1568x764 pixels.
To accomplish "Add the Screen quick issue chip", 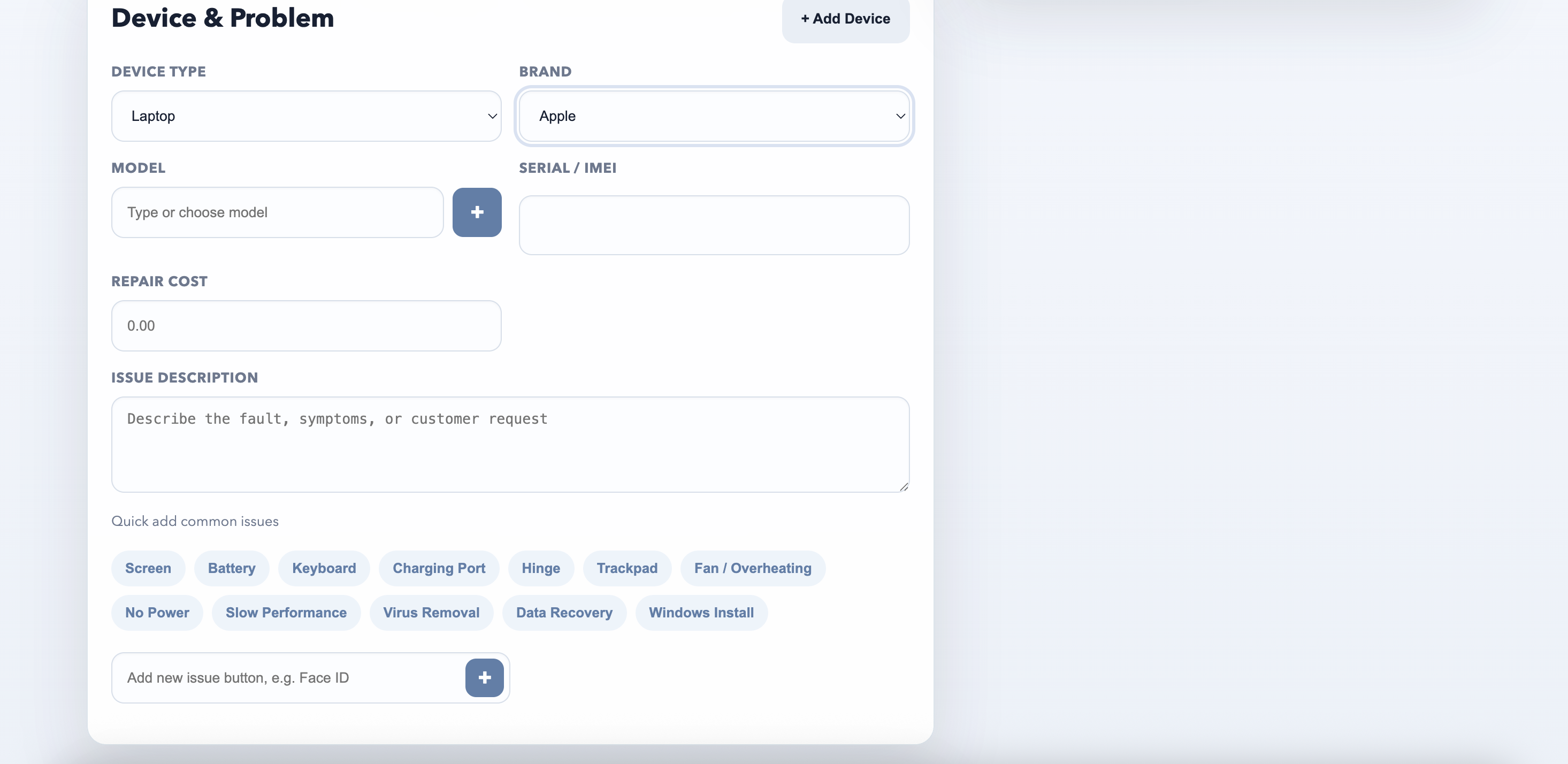I will [x=148, y=567].
